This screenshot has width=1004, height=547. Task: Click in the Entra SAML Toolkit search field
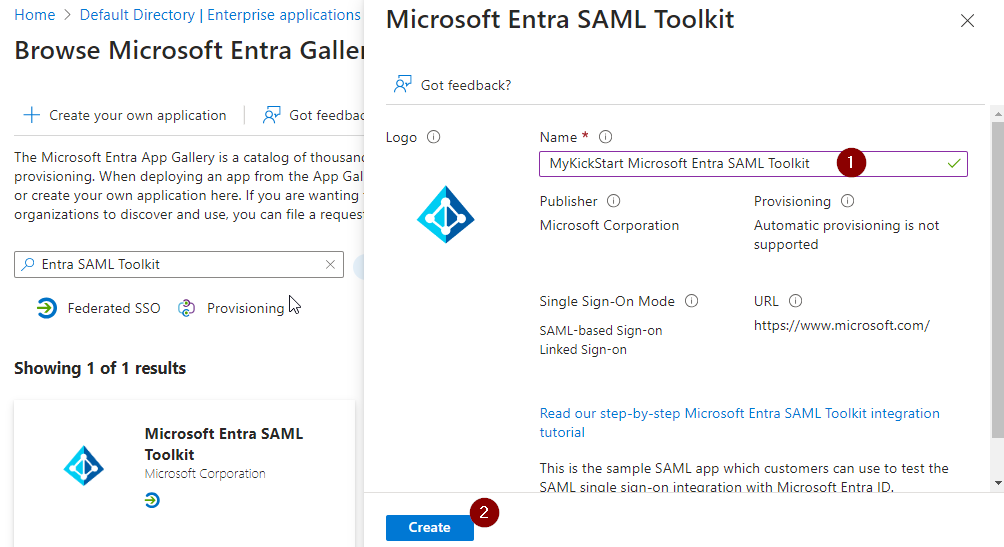tap(180, 265)
